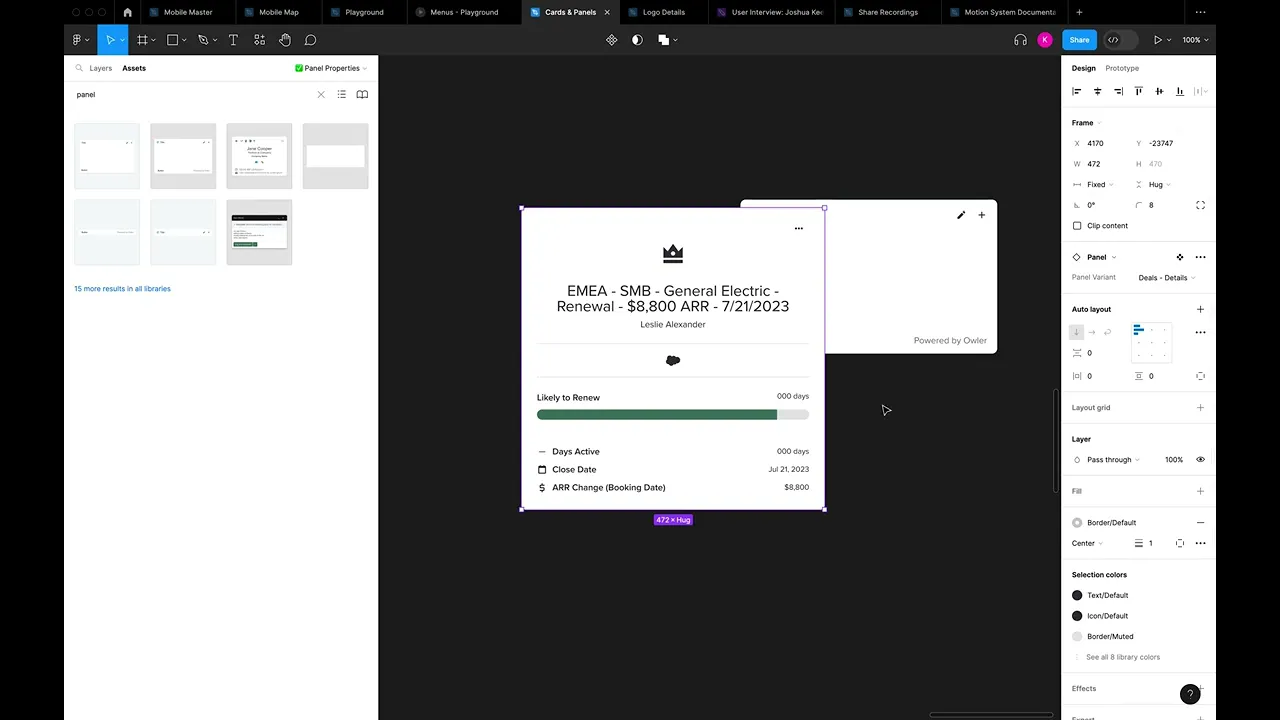Go to main component icon beside Panel
Viewport: 1280px width, 720px height.
pos(1180,257)
